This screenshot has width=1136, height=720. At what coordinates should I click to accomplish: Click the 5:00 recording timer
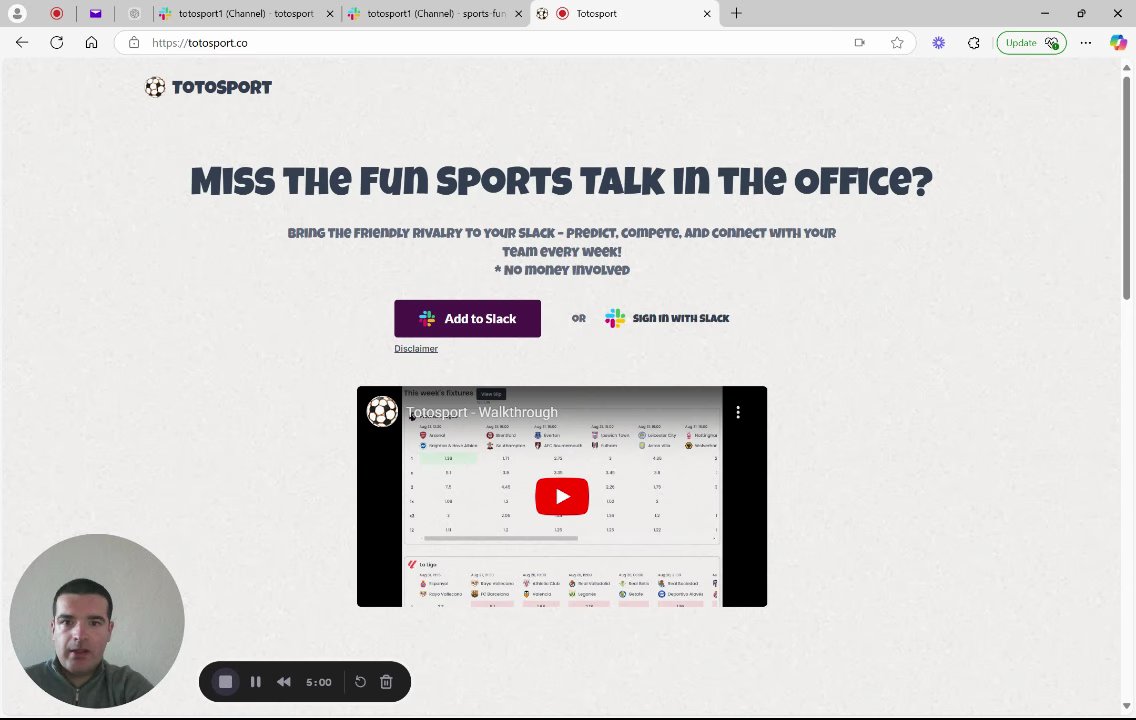(x=319, y=682)
